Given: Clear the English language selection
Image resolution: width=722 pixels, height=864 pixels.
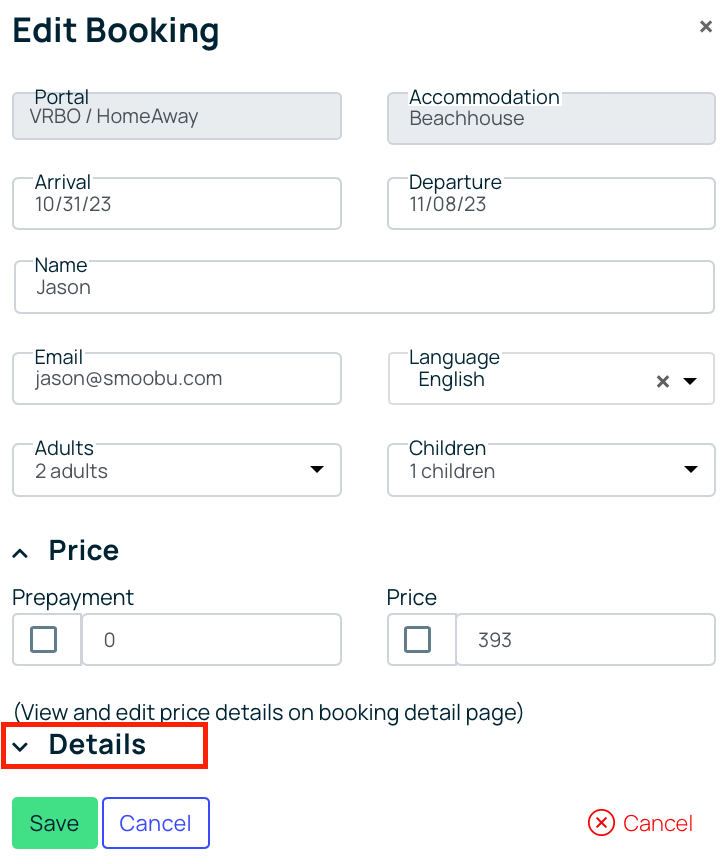Looking at the screenshot, I should click(663, 381).
